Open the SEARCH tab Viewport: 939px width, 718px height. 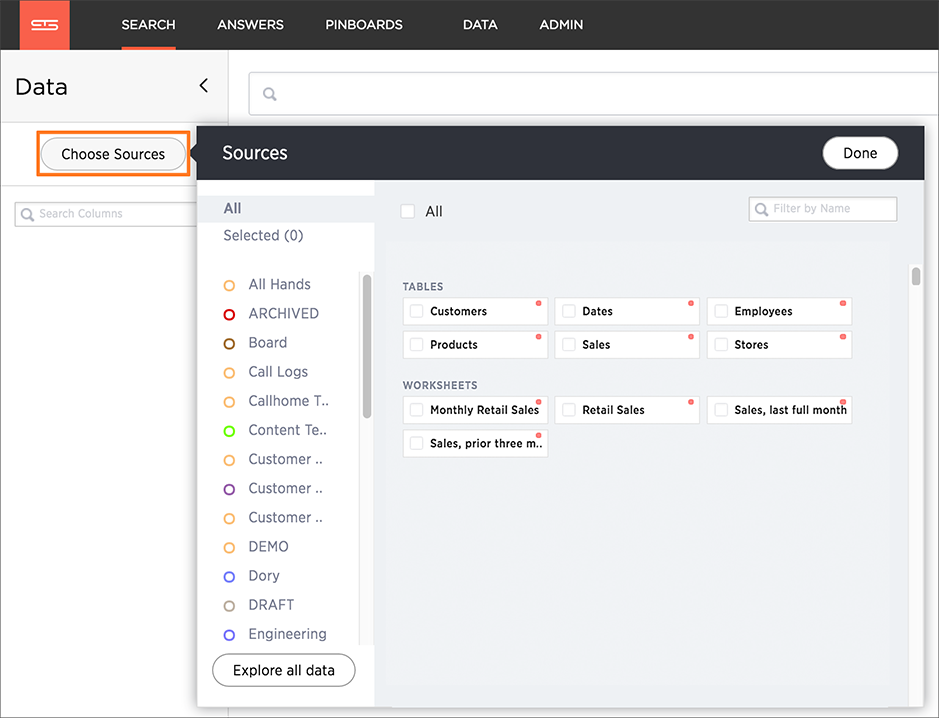point(149,25)
